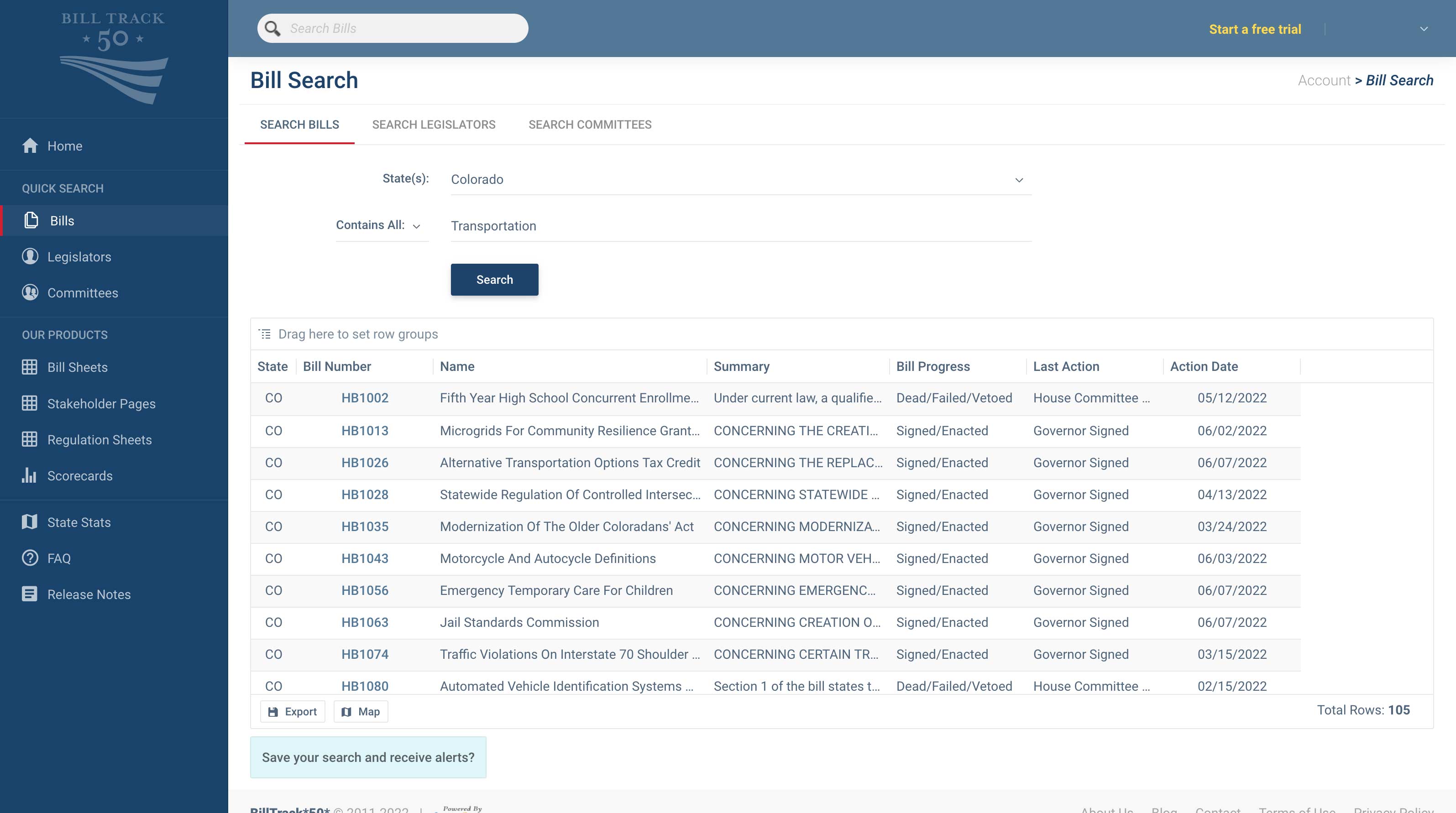The image size is (1456, 813).
Task: Switch to Search Committees tab
Action: coord(590,124)
